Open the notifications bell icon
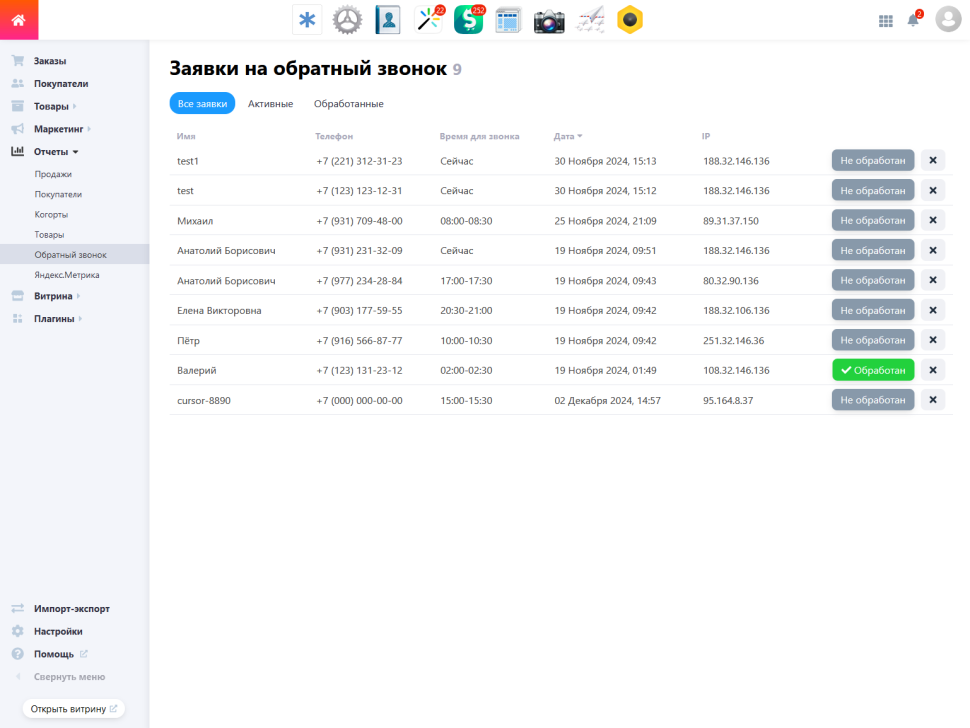 pos(913,20)
